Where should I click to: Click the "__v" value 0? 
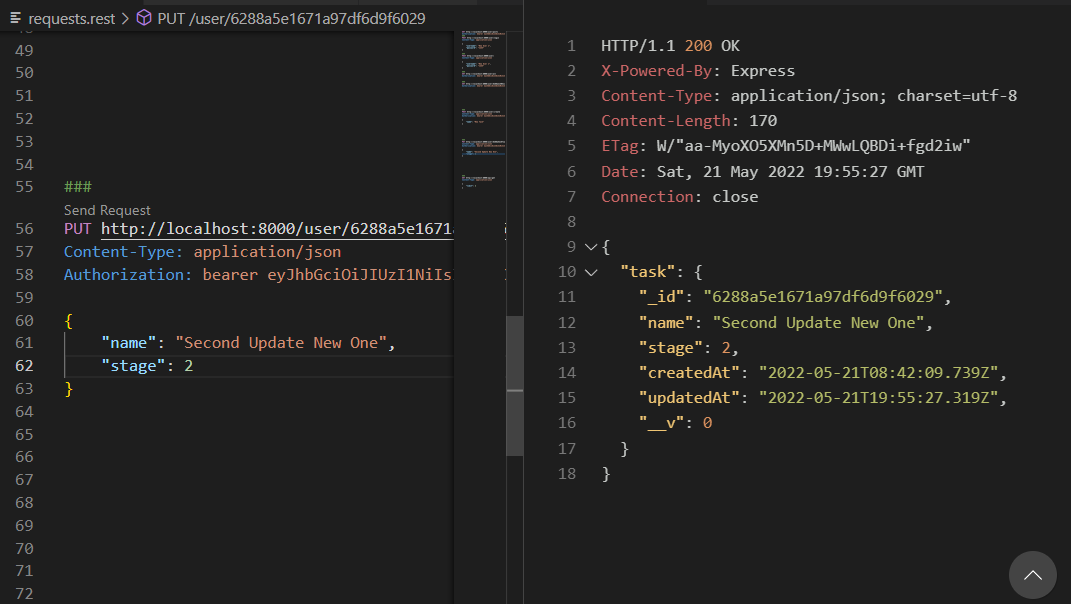(x=708, y=423)
